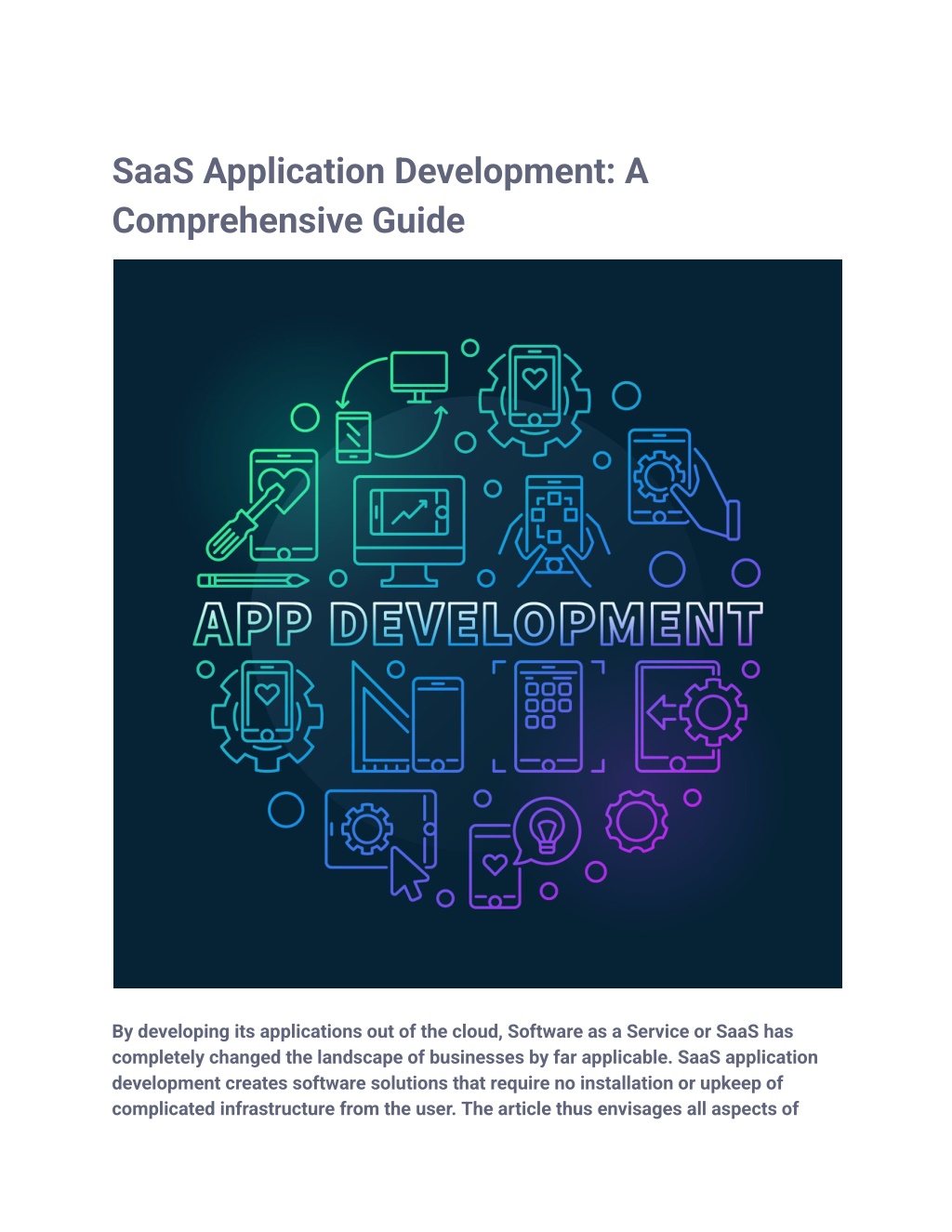Click the 'Comprehensive Guide' heading line
Screen dimensions: 952x1232
[x=288, y=221]
